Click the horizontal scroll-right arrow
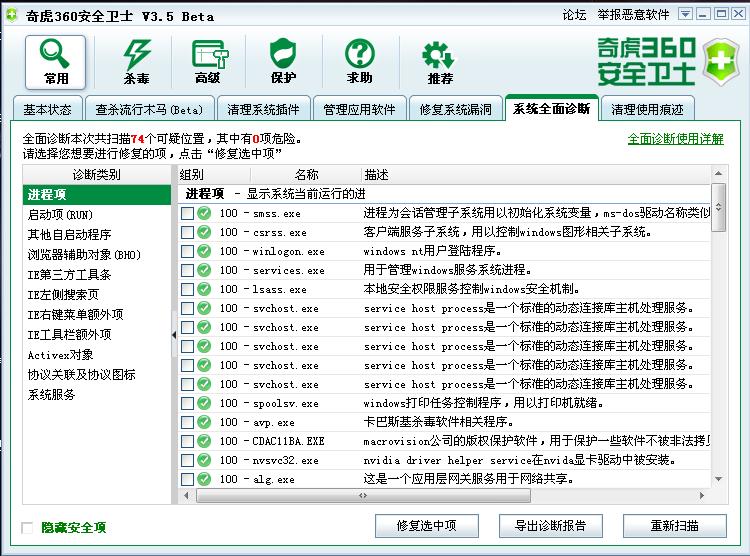 pos(701,495)
